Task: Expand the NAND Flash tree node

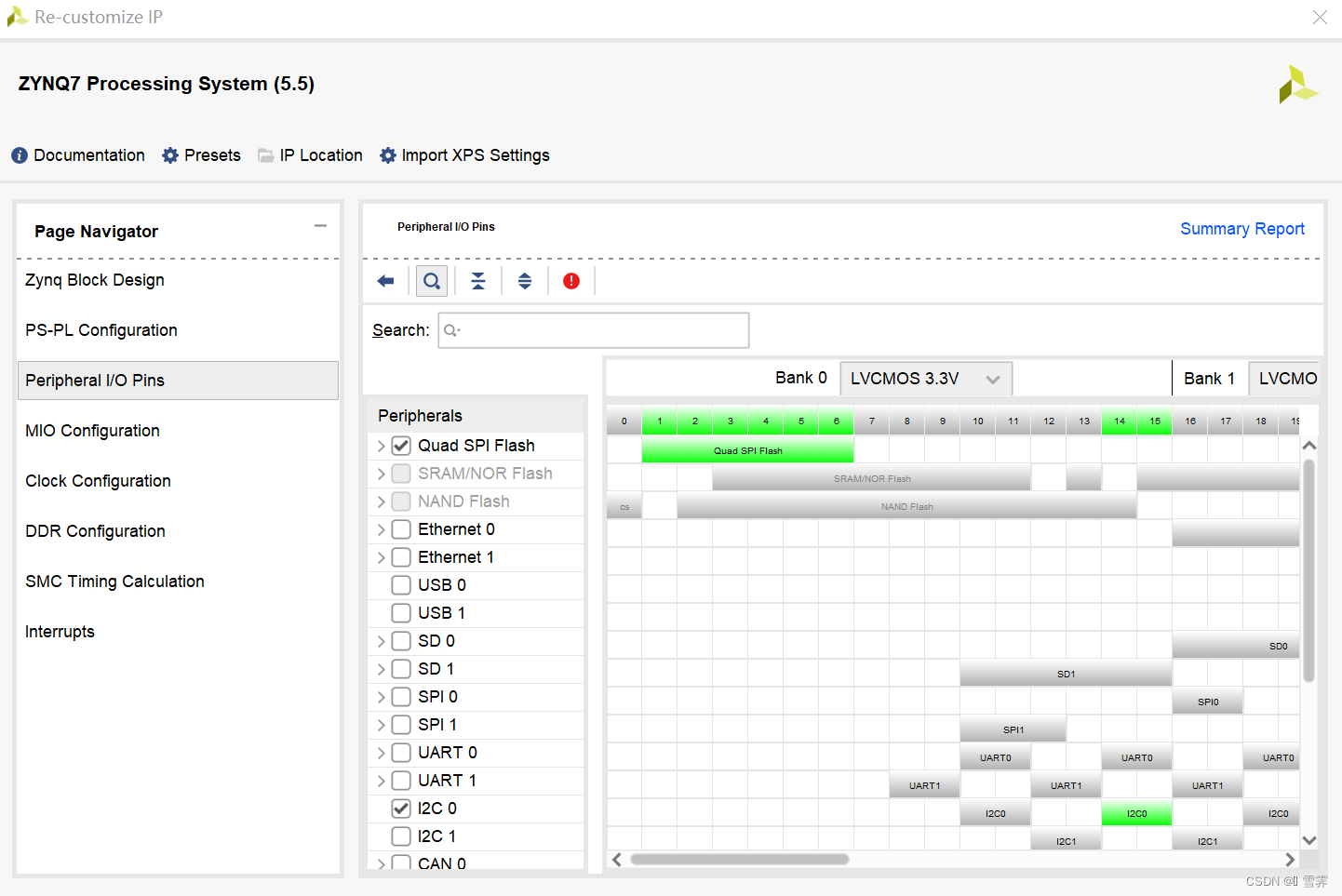Action: (381, 501)
